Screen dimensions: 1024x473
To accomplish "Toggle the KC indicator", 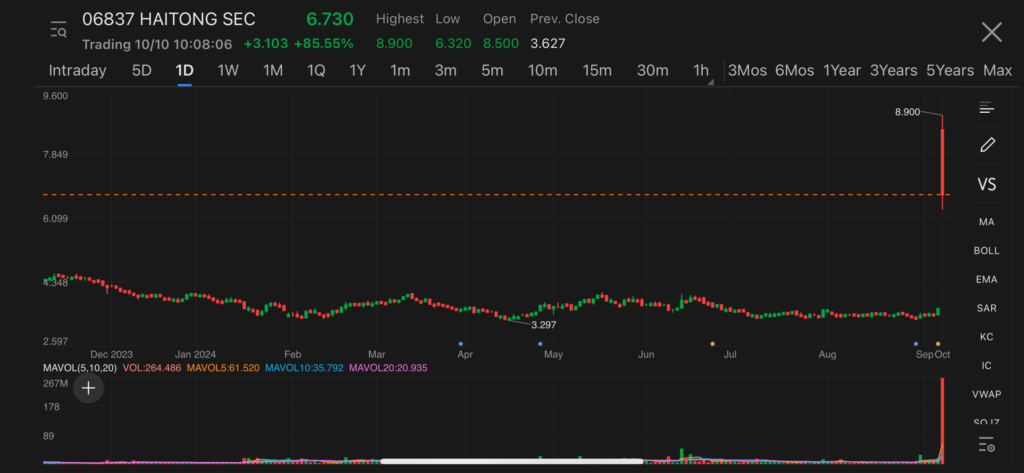I will click(x=986, y=336).
